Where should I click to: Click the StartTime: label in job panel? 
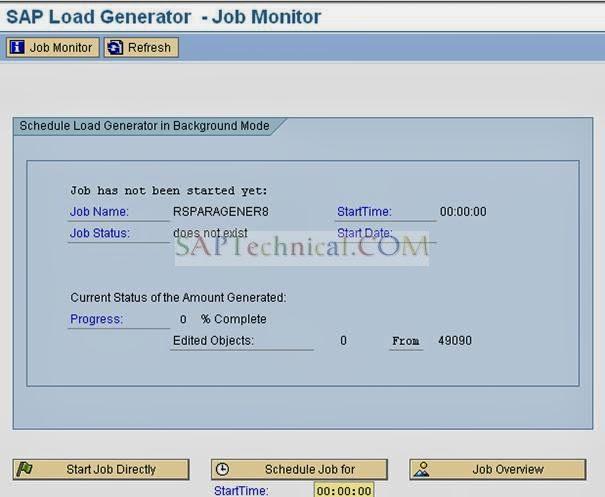[364, 211]
